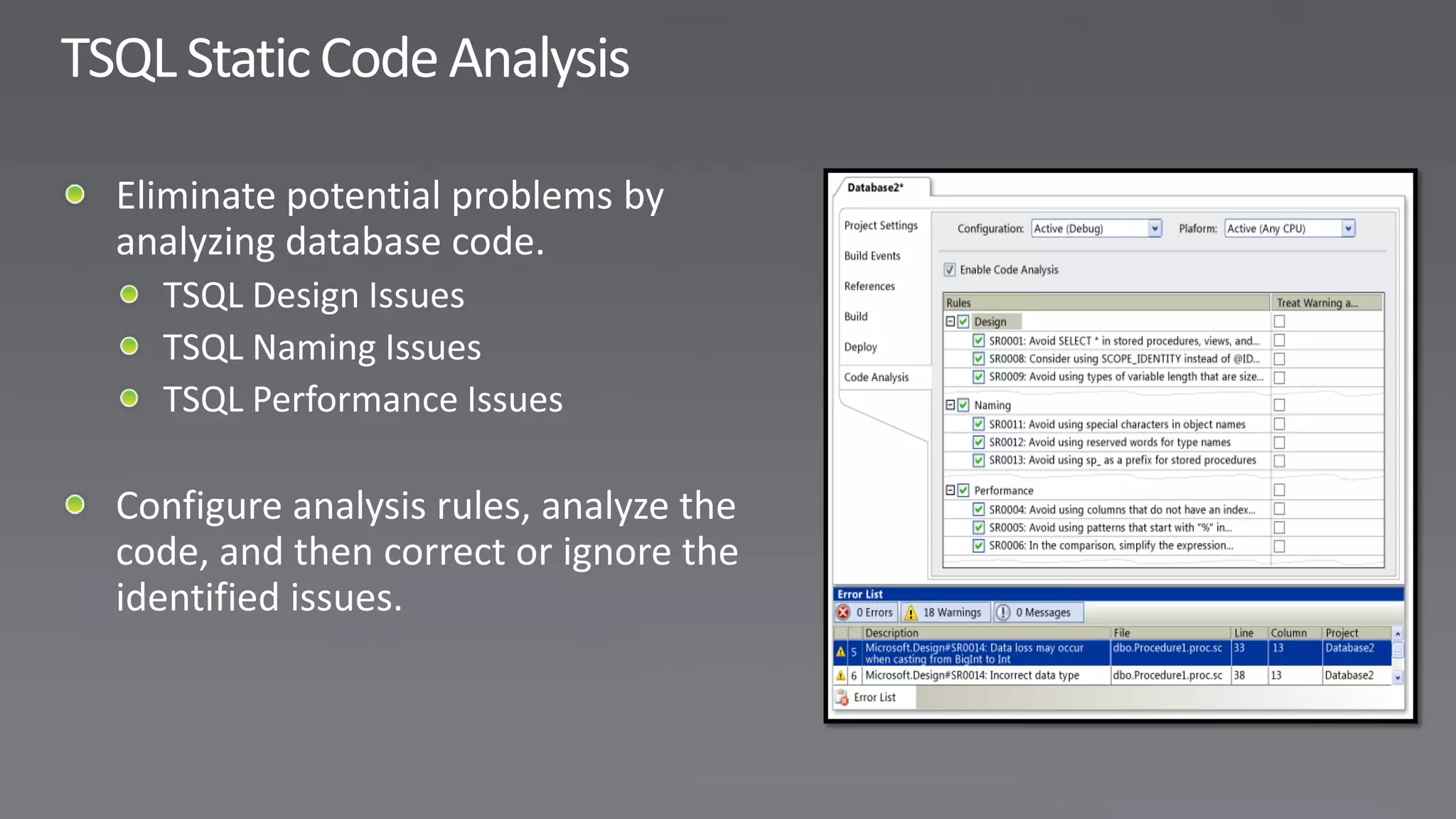Click the Error List tab icon at bottom
1456x819 pixels.
point(842,697)
